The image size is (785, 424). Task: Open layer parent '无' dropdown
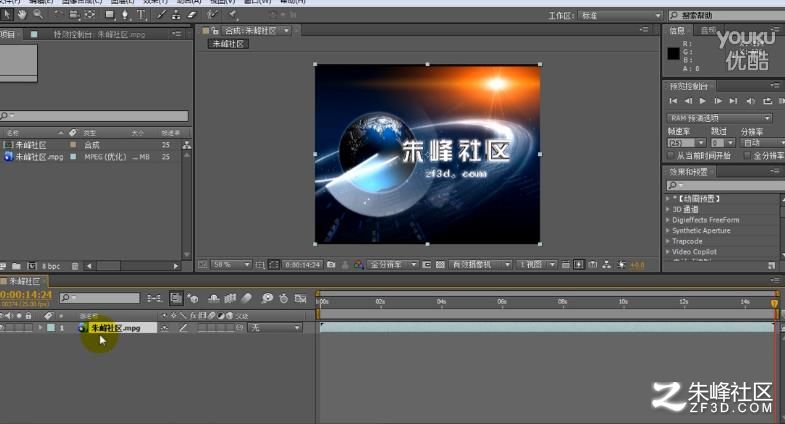click(x=275, y=328)
